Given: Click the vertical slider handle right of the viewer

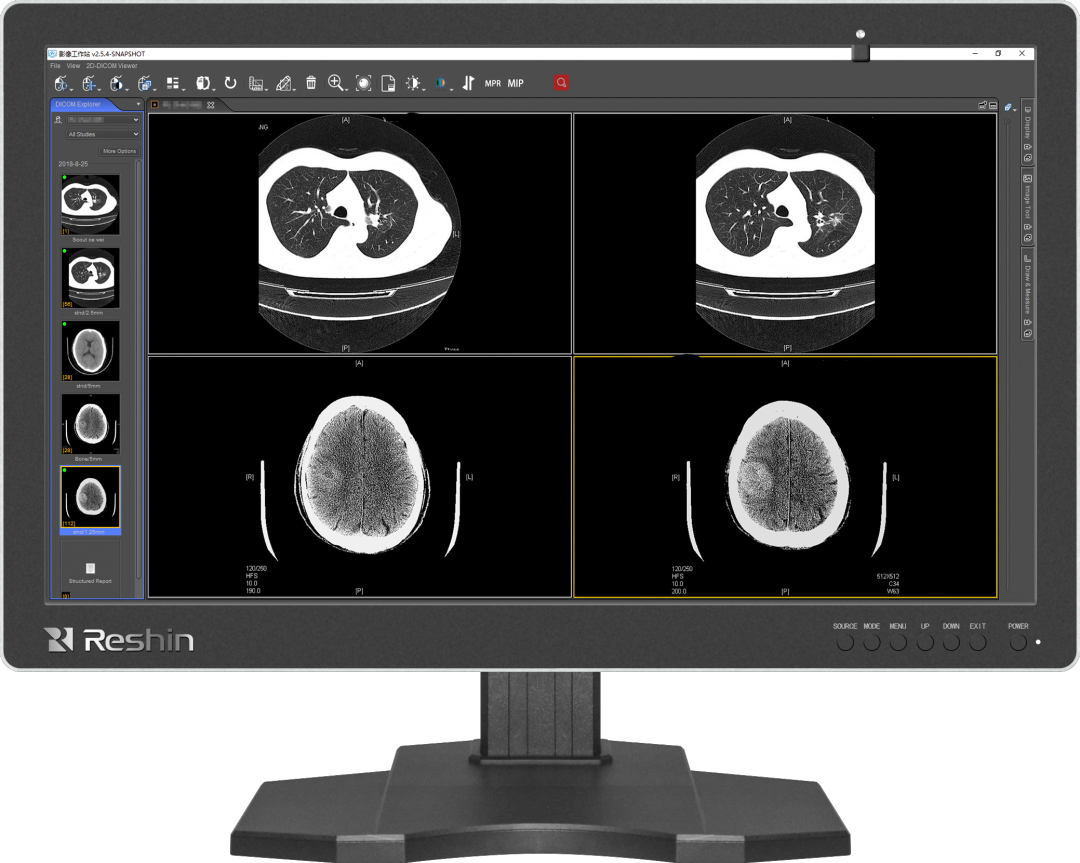Looking at the screenshot, I should 1007,122.
